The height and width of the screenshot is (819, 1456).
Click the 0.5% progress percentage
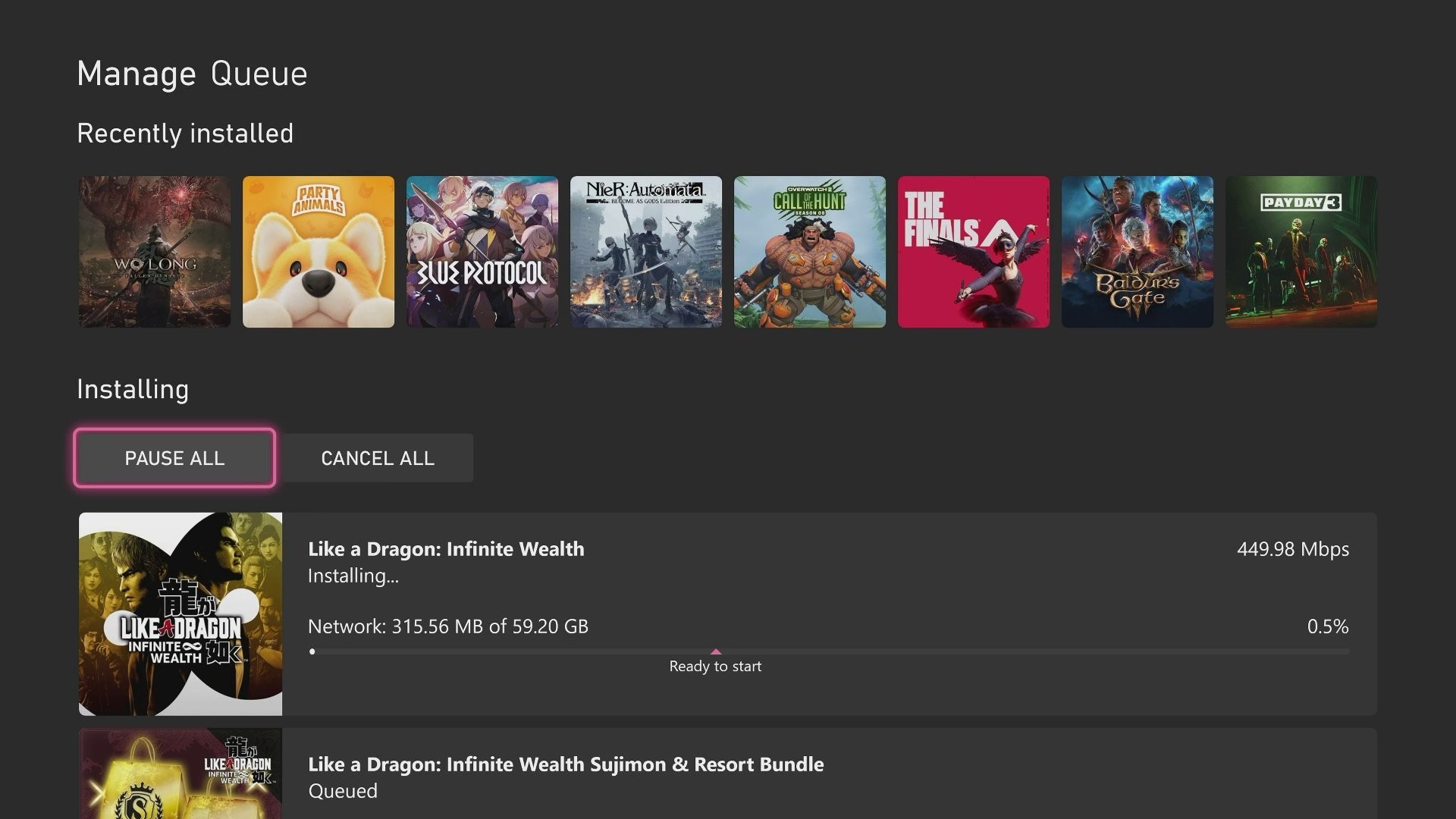click(x=1327, y=626)
